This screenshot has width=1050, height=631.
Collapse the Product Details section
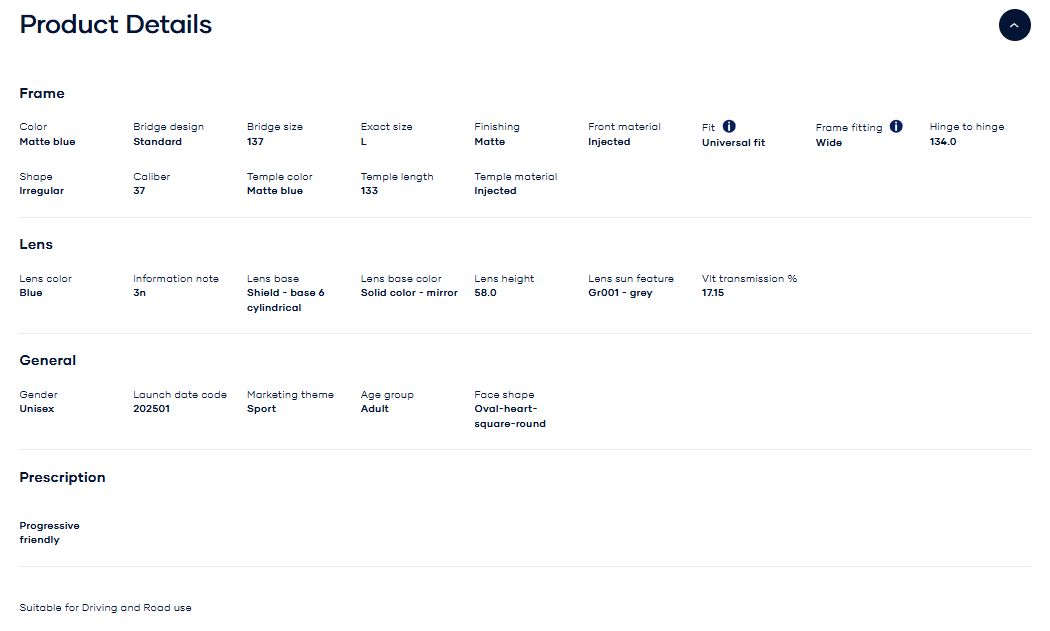(1014, 25)
